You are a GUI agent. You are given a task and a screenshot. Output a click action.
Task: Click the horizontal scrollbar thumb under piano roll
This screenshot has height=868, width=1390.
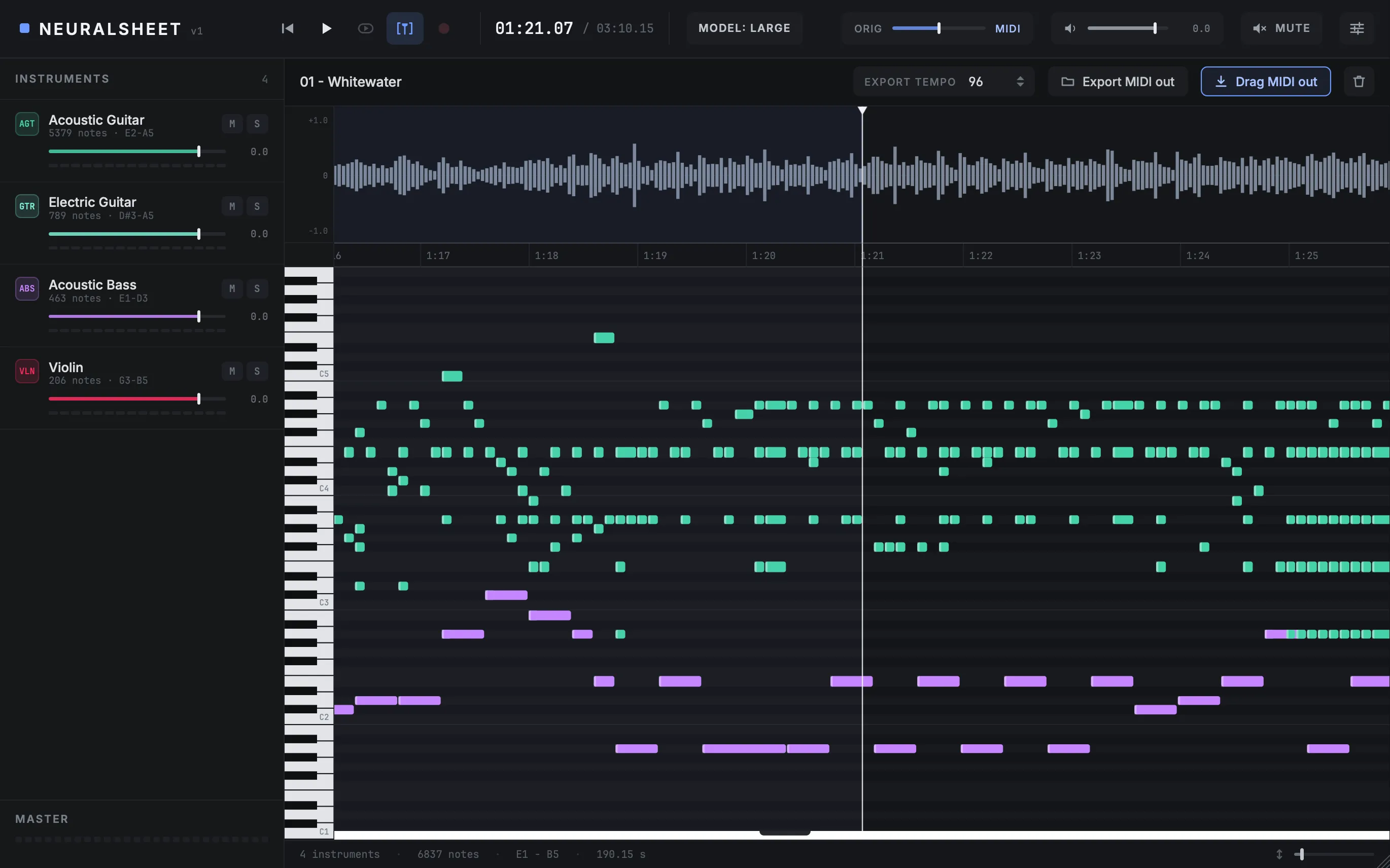785,833
